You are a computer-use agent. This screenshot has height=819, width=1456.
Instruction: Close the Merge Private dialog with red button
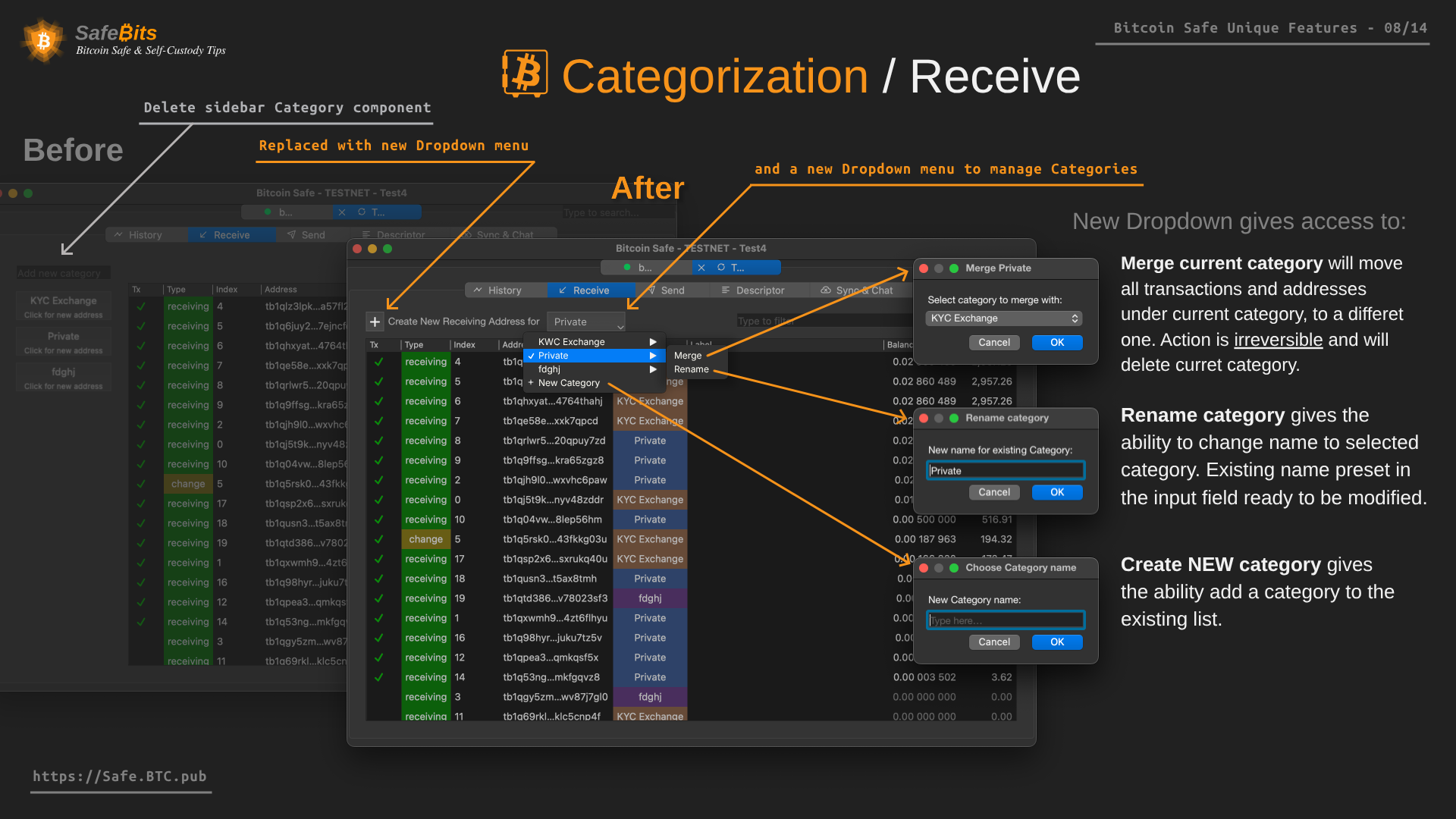pyautogui.click(x=924, y=268)
